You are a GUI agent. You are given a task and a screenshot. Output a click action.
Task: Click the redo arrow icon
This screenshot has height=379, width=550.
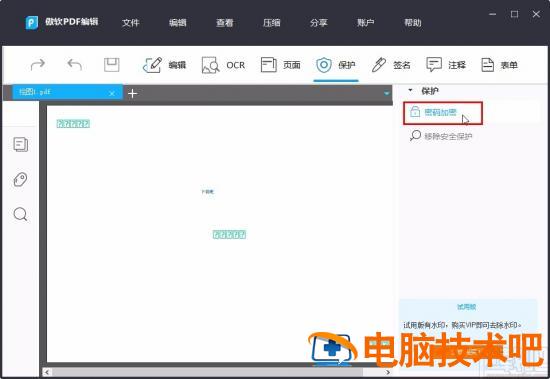coord(38,65)
